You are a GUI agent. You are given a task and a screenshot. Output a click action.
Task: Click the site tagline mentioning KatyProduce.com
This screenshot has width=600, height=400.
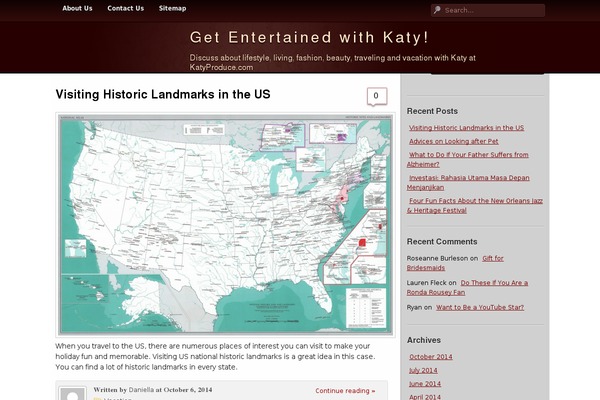pos(333,62)
